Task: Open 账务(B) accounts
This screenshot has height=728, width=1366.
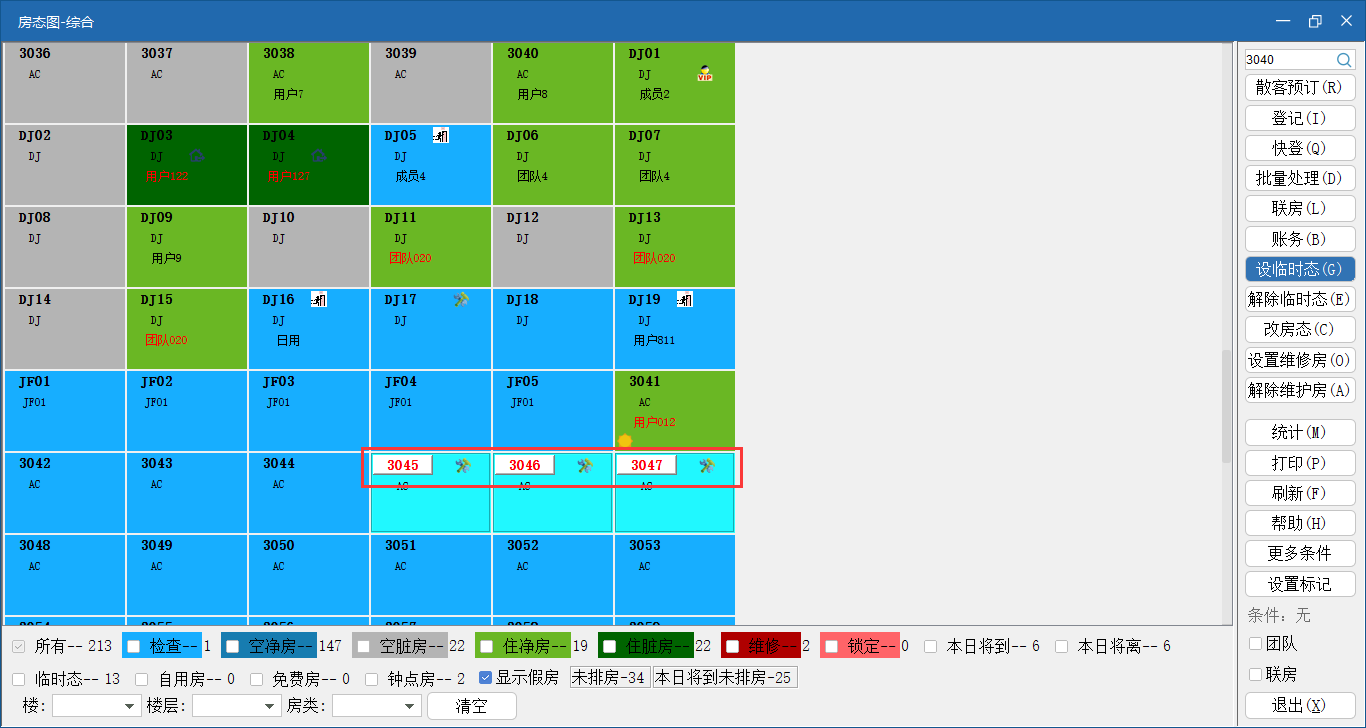Action: [x=1300, y=239]
